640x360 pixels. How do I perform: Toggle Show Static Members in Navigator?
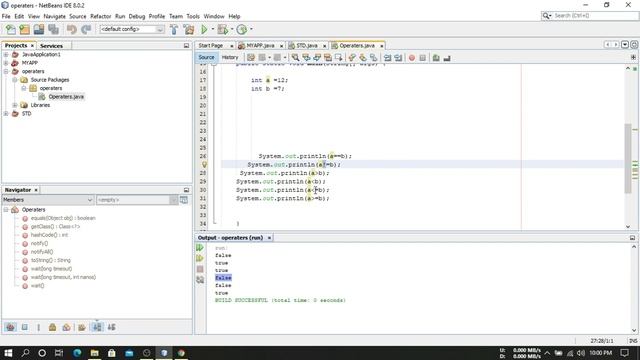click(38, 327)
